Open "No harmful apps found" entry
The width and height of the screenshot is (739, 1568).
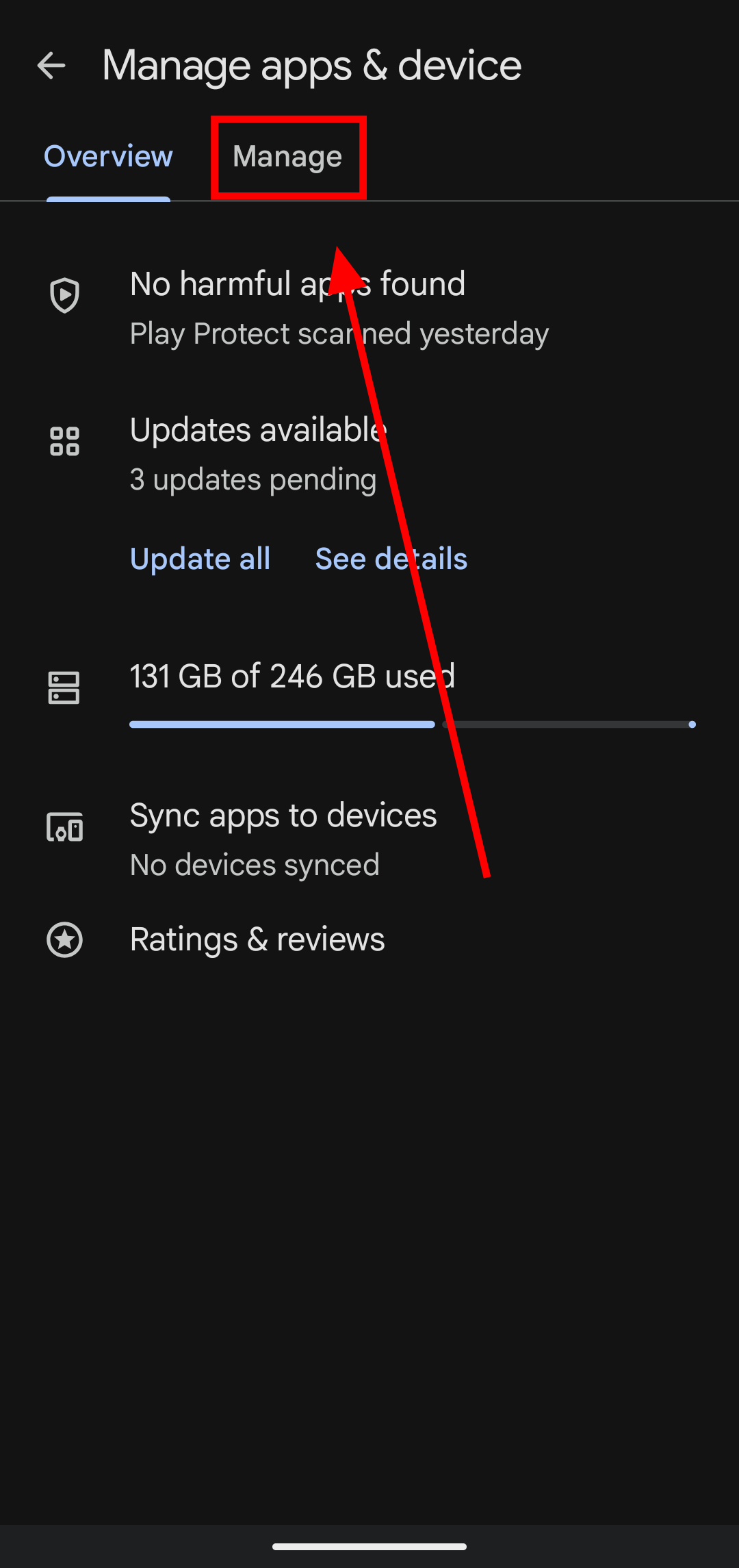[x=297, y=284]
